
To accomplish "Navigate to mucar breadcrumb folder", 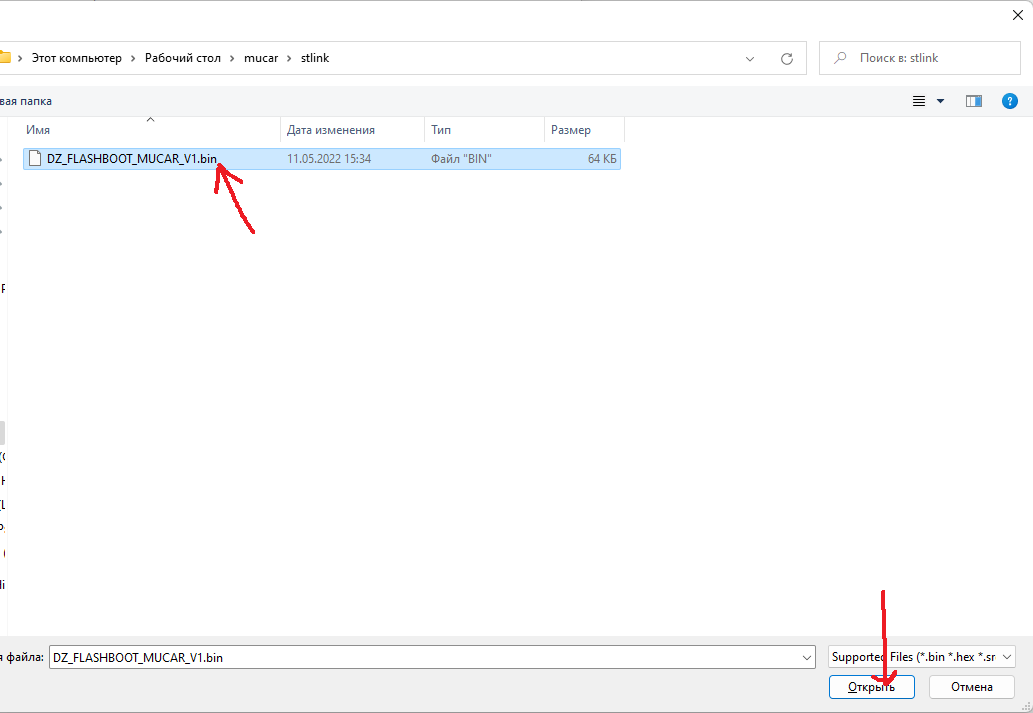I will coord(261,58).
